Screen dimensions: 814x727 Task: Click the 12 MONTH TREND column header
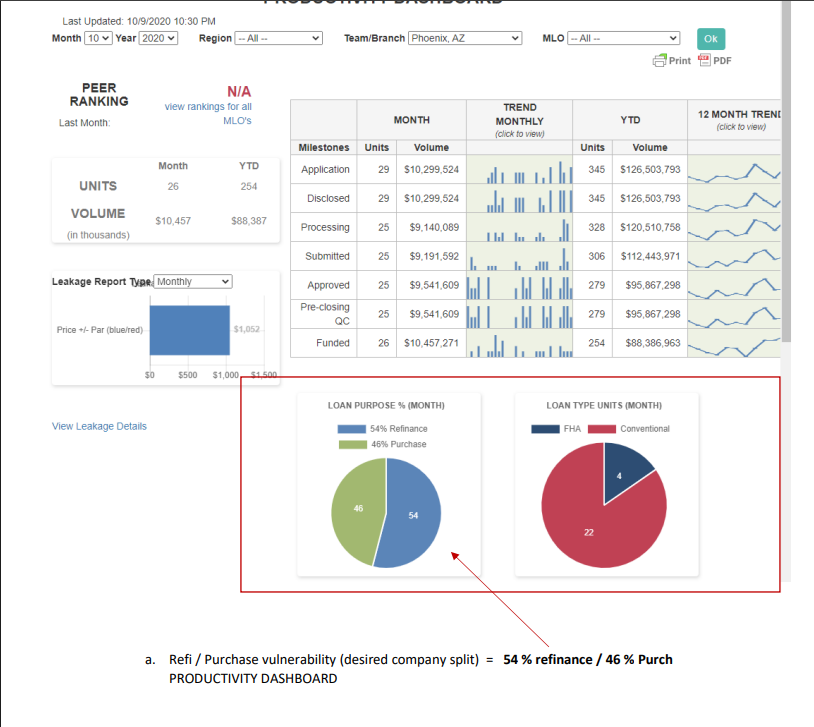coord(734,120)
